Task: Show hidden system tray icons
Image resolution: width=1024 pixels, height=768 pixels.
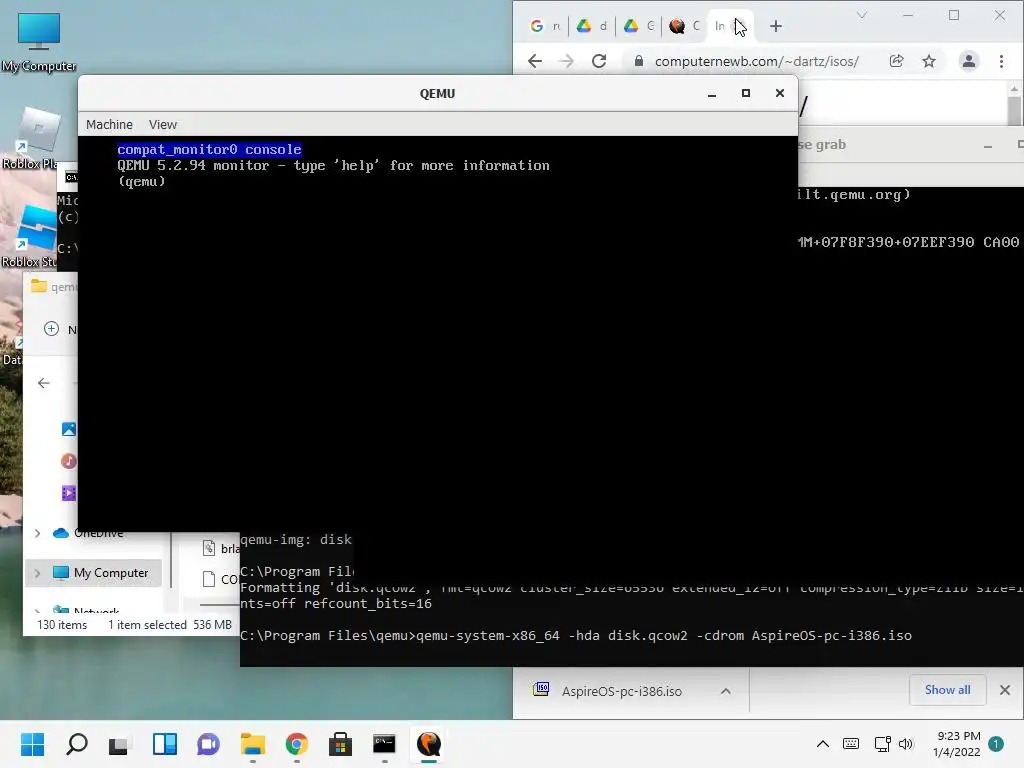Action: click(x=823, y=744)
